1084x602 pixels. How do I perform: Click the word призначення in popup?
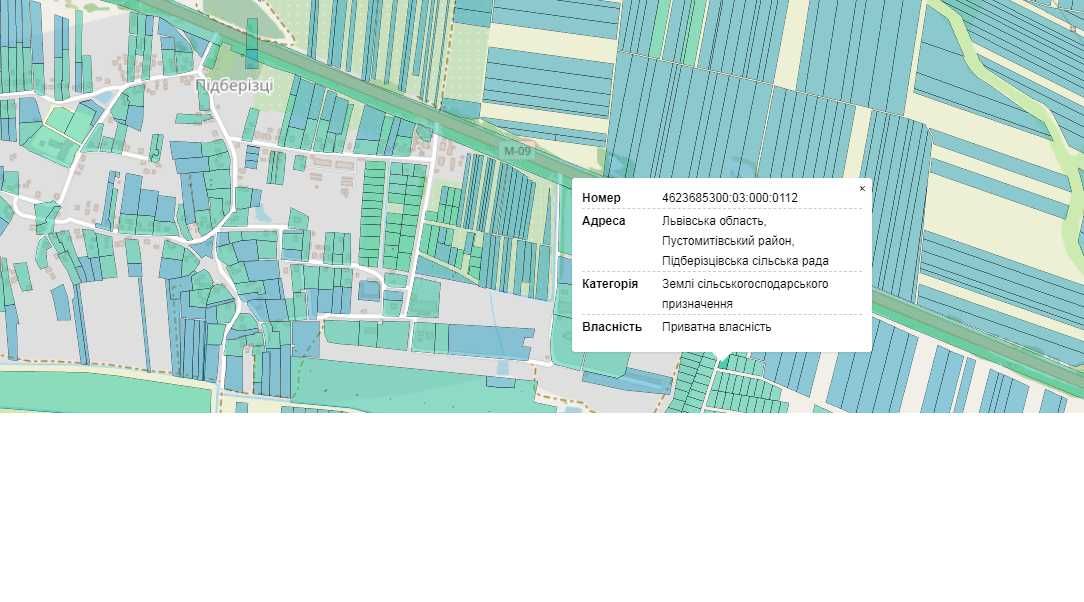697,304
